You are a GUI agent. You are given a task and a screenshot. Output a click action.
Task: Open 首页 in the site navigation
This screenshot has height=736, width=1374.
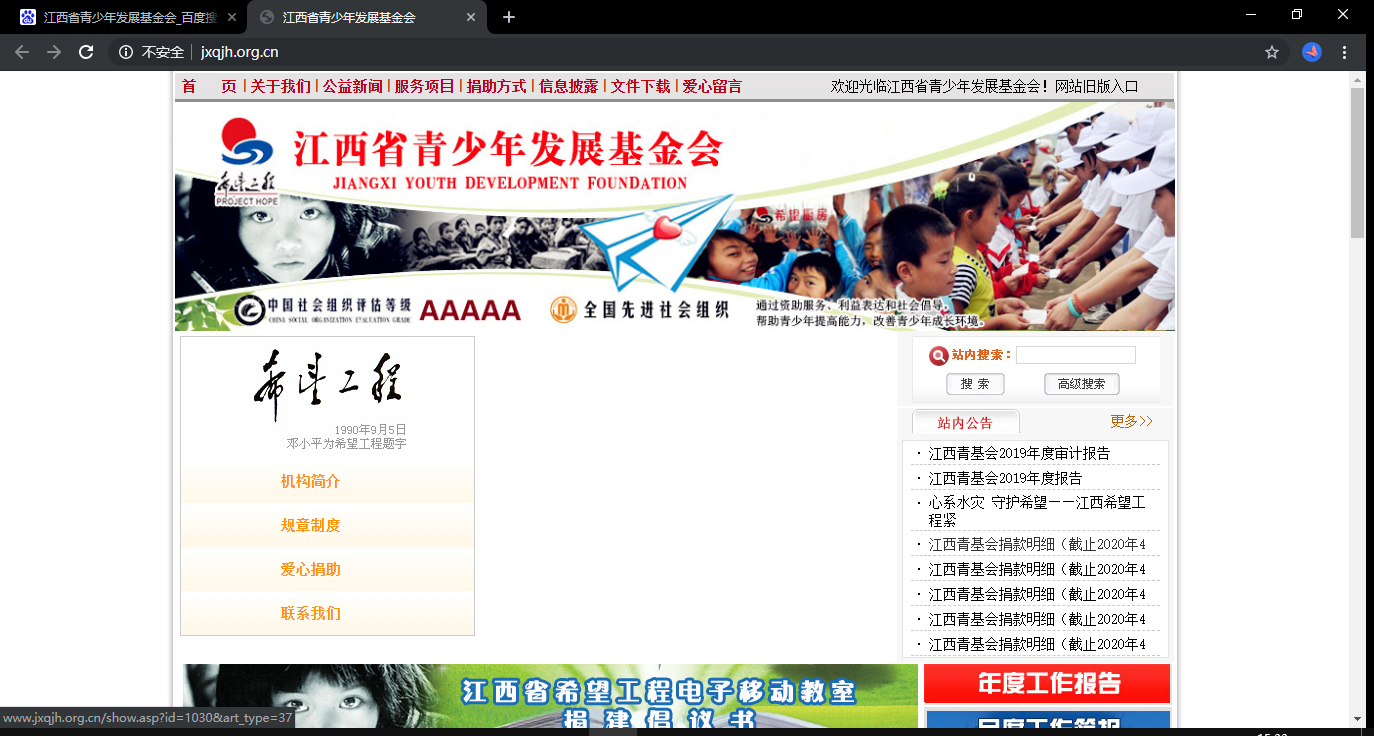[209, 87]
